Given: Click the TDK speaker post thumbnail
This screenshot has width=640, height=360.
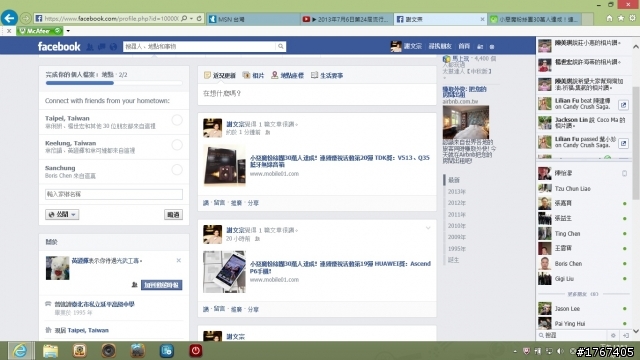Looking at the screenshot, I should (224, 165).
